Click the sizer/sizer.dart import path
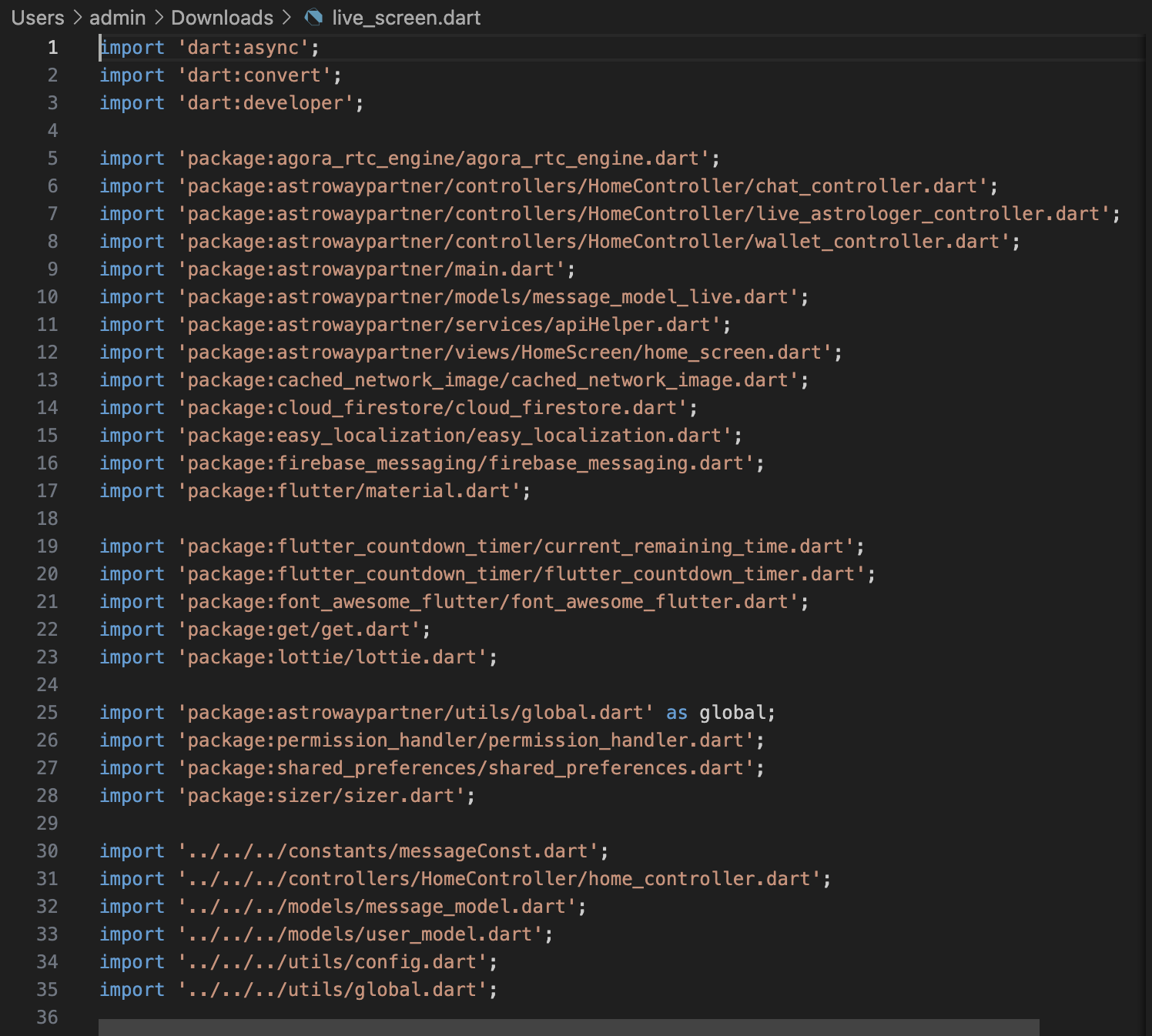The width and height of the screenshot is (1152, 1036). (x=321, y=796)
